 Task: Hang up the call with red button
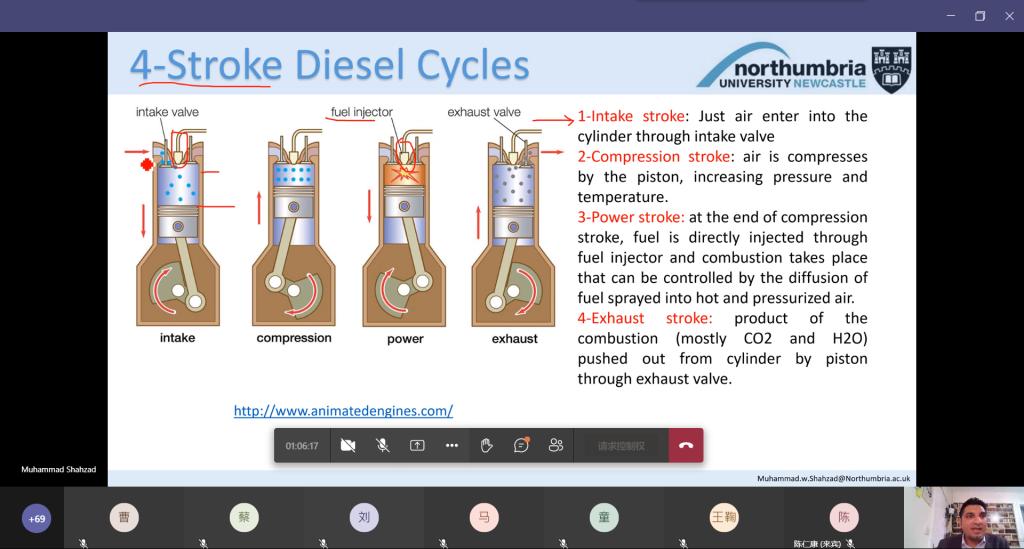(686, 446)
